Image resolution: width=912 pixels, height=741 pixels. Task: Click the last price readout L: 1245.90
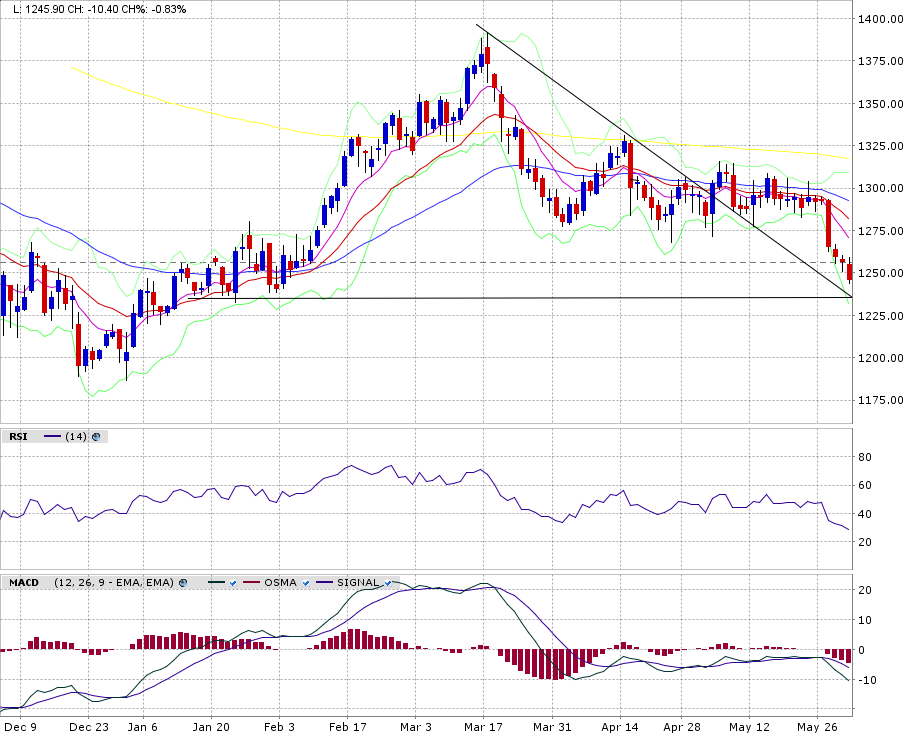40,9
